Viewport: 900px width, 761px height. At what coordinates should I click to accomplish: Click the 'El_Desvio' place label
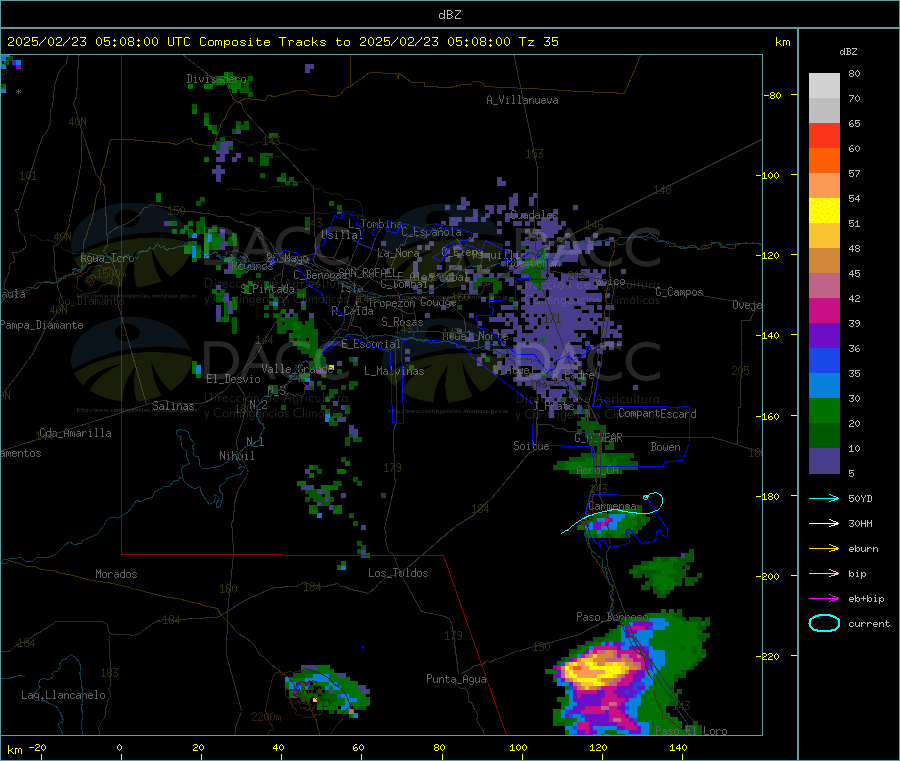[x=233, y=379]
